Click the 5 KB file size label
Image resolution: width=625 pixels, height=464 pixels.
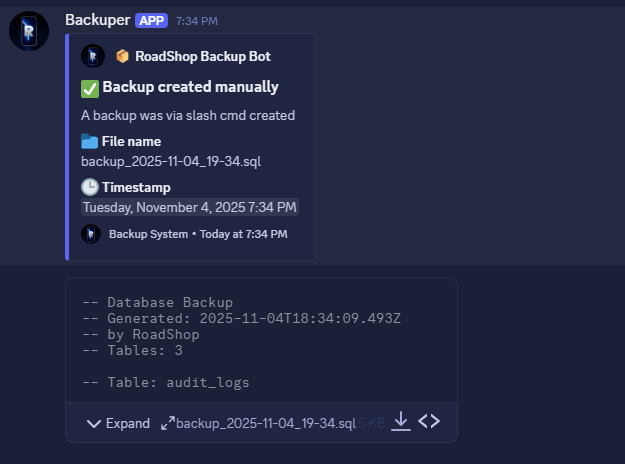click(371, 423)
